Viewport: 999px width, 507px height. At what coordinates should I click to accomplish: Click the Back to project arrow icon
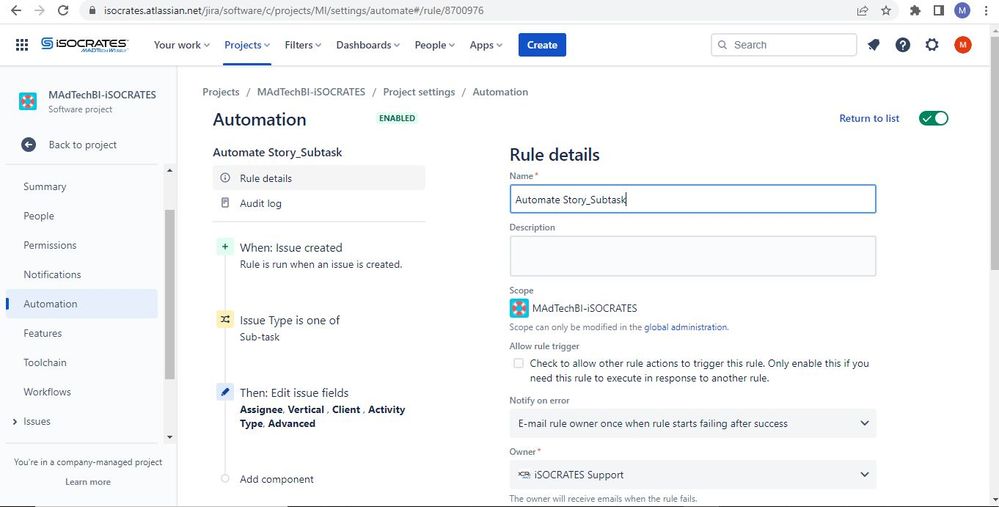coord(29,145)
